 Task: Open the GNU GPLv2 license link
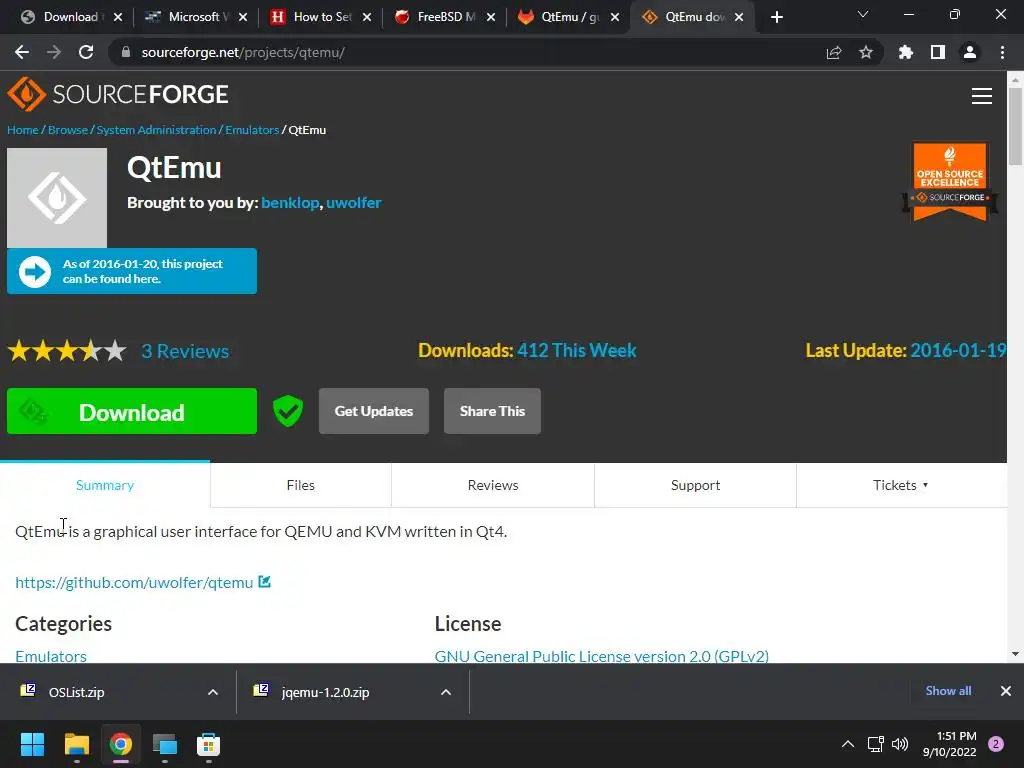click(x=601, y=656)
